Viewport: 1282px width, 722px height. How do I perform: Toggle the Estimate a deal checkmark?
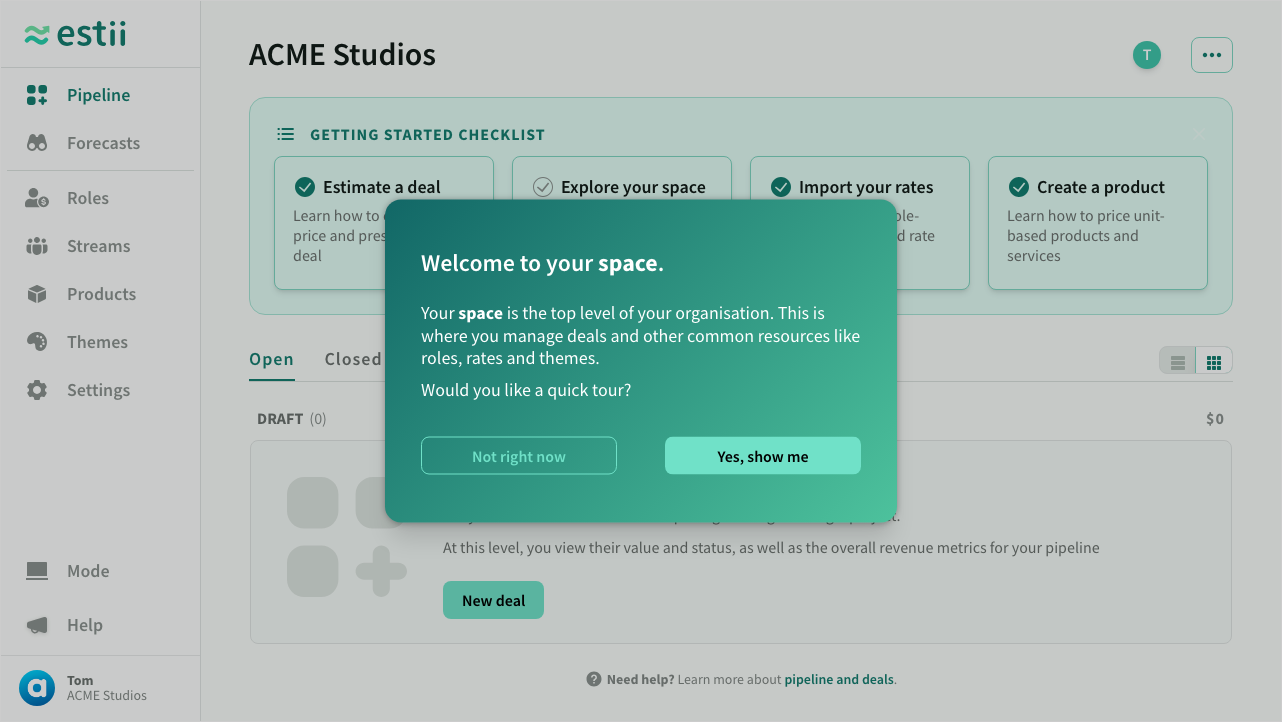(305, 187)
